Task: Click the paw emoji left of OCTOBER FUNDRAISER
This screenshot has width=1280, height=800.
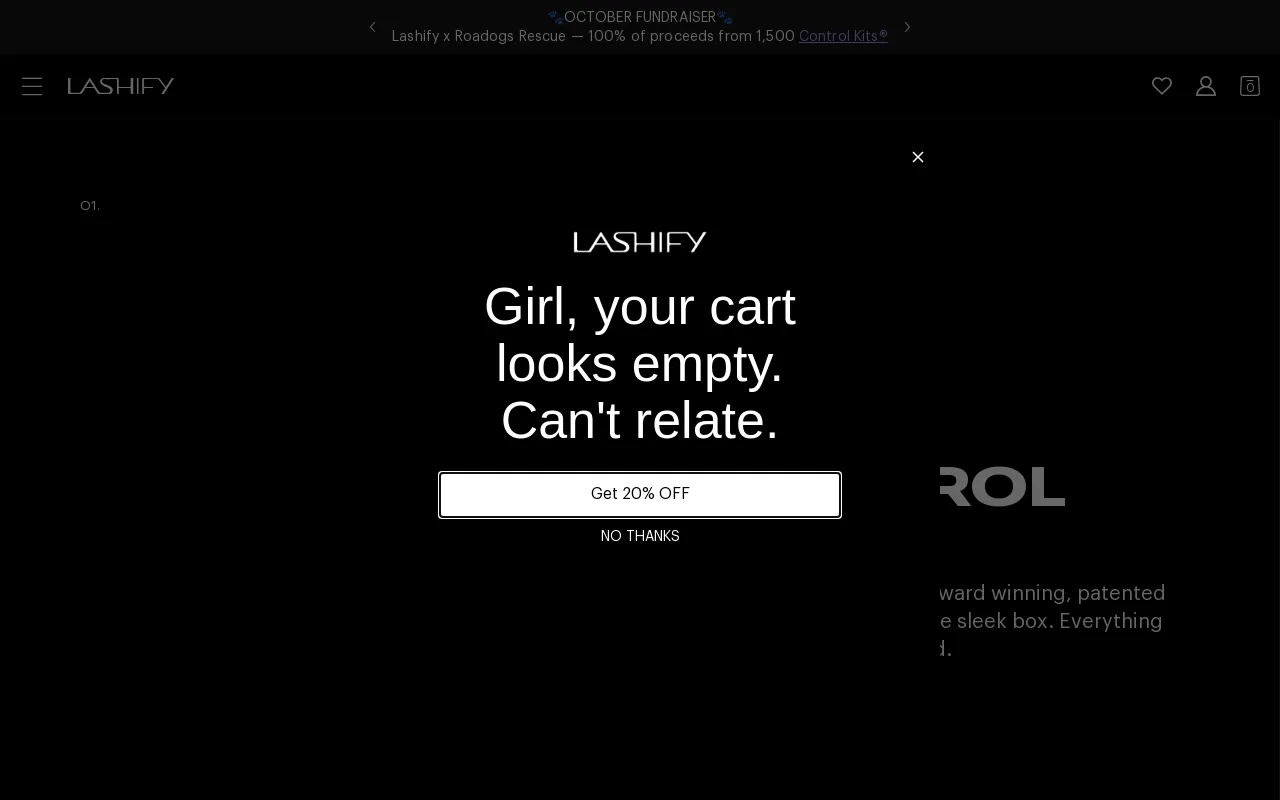Action: coord(555,18)
